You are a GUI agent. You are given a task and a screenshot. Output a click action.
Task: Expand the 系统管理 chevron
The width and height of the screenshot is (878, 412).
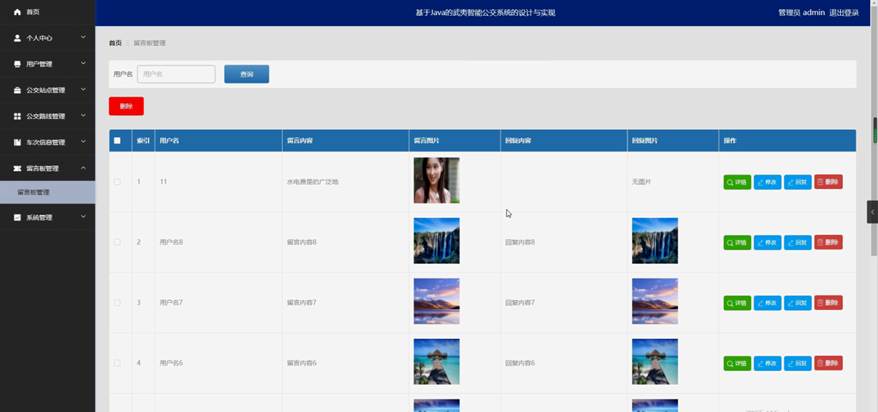coord(83,217)
